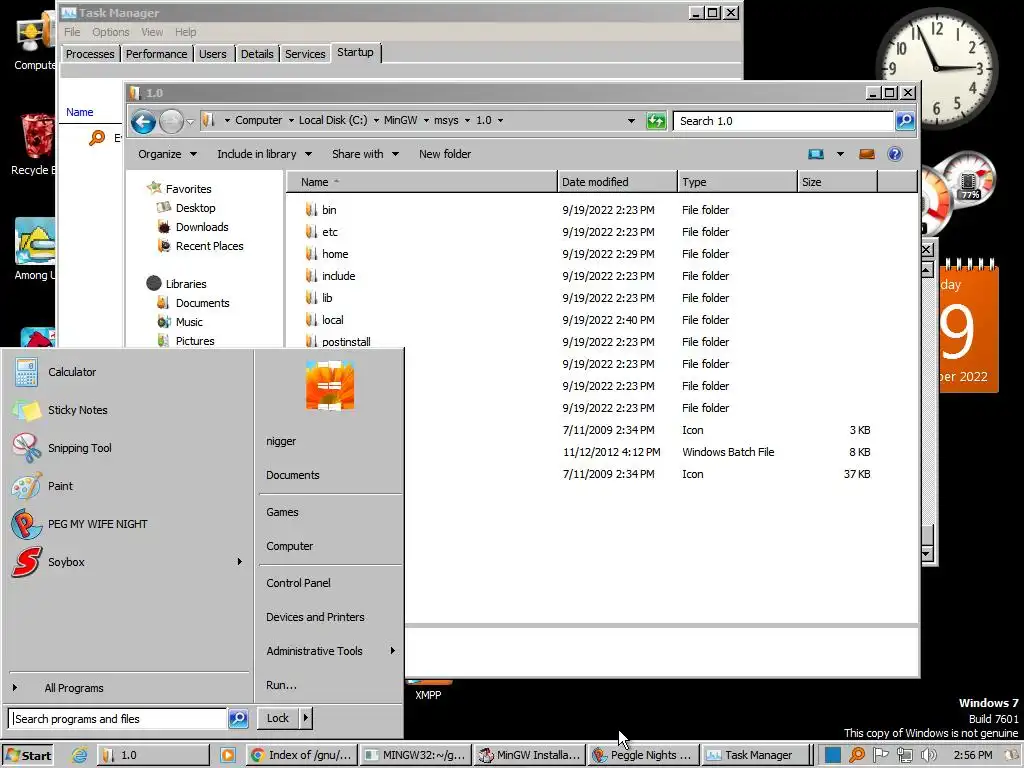Viewport: 1024px width, 768px height.
Task: Expand the Administrative Tools submenu arrow
Action: (392, 650)
